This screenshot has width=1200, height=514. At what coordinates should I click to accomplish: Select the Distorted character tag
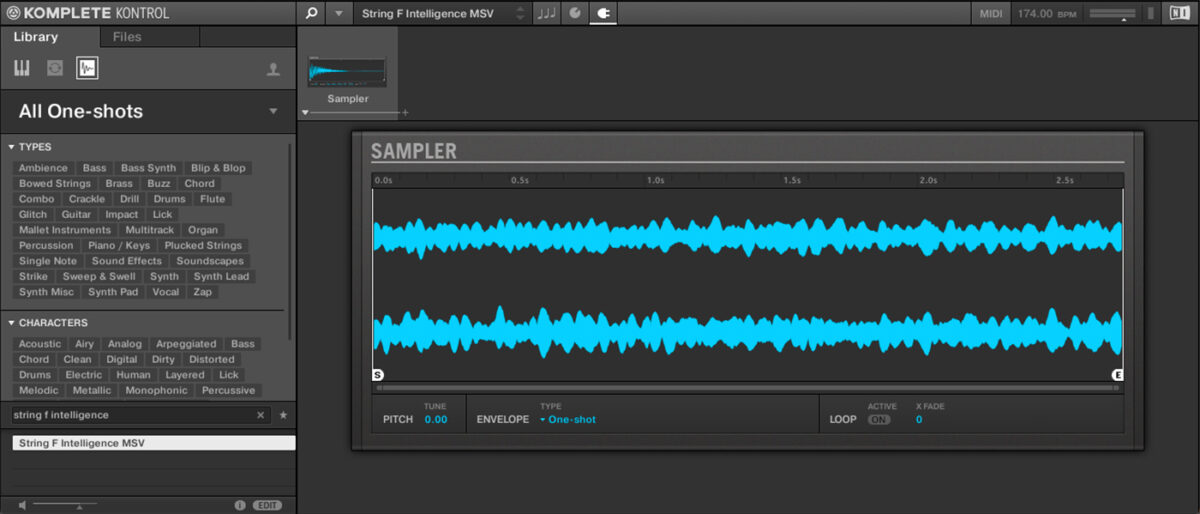[x=212, y=360]
